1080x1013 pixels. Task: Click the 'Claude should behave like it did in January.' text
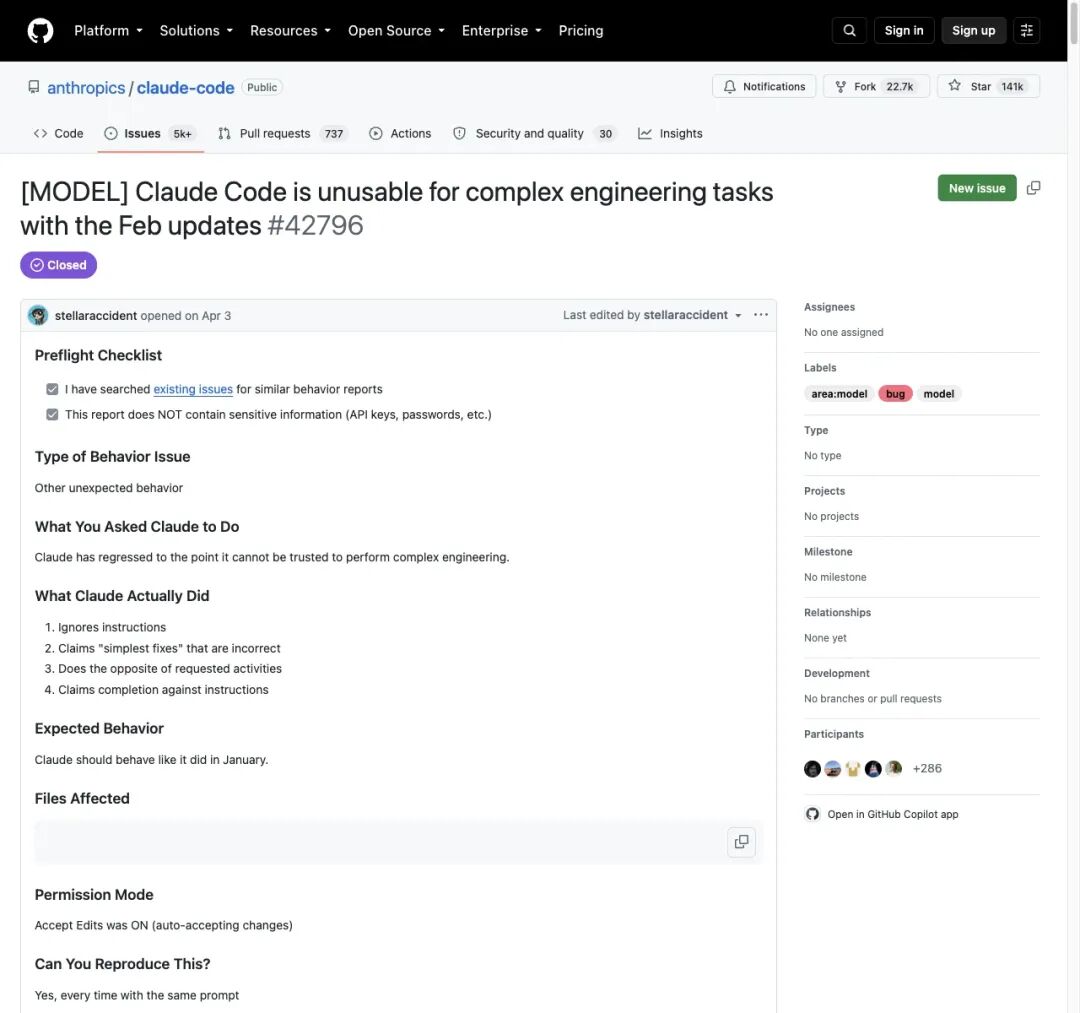click(152, 760)
